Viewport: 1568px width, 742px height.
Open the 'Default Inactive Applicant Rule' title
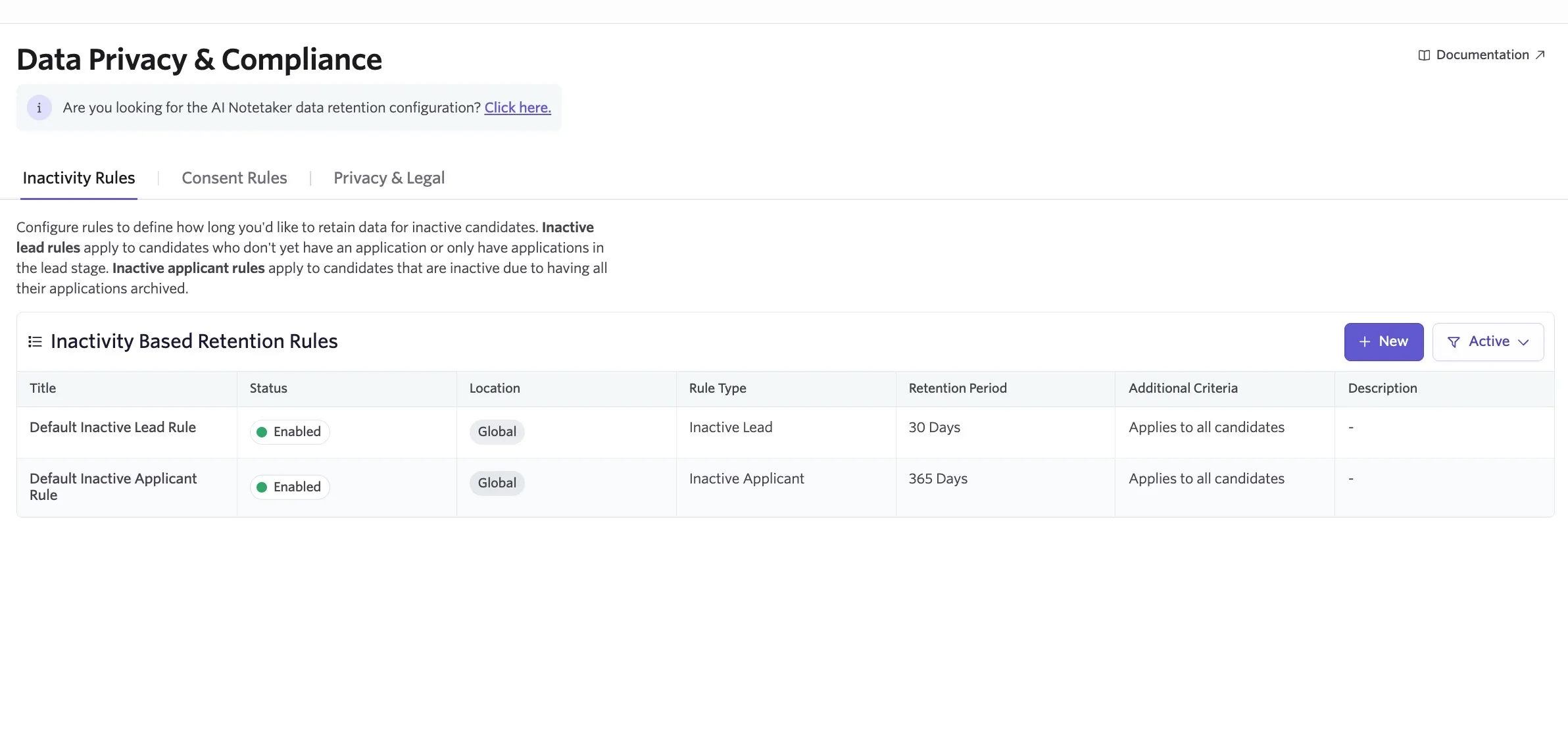point(113,487)
